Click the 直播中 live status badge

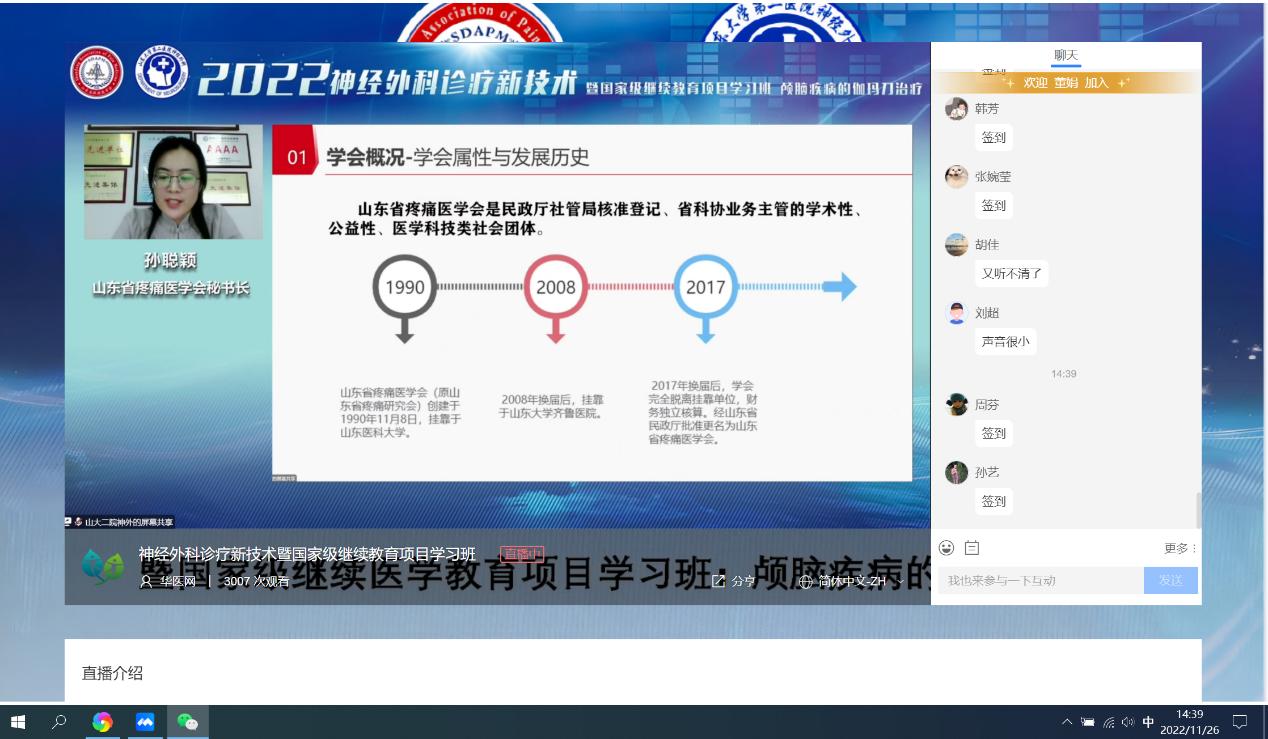tap(522, 554)
